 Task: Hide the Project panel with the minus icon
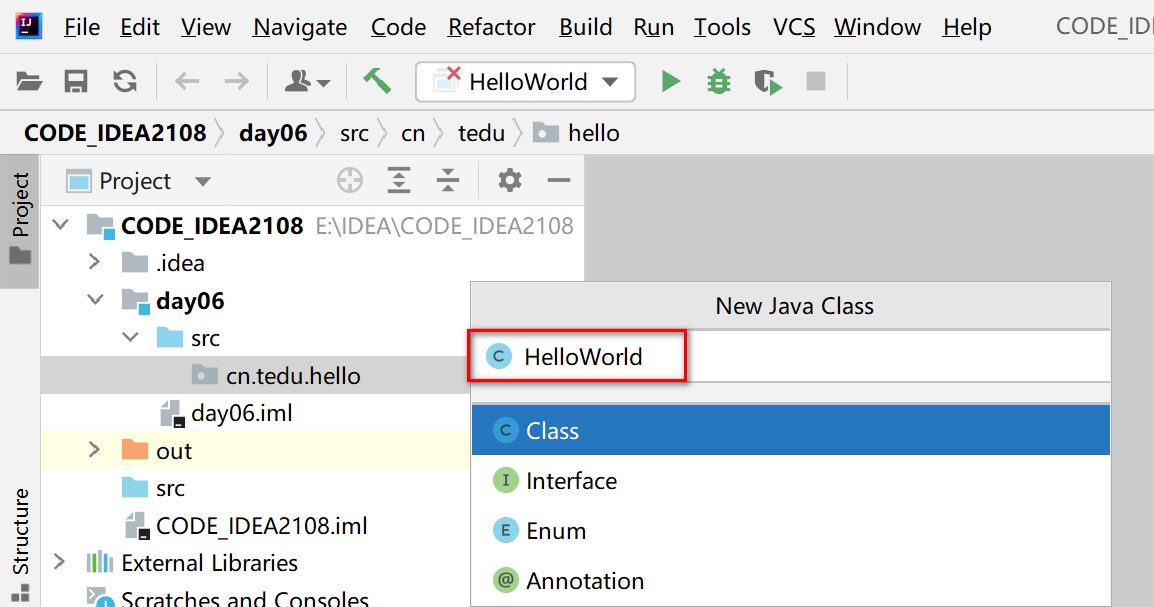(558, 180)
